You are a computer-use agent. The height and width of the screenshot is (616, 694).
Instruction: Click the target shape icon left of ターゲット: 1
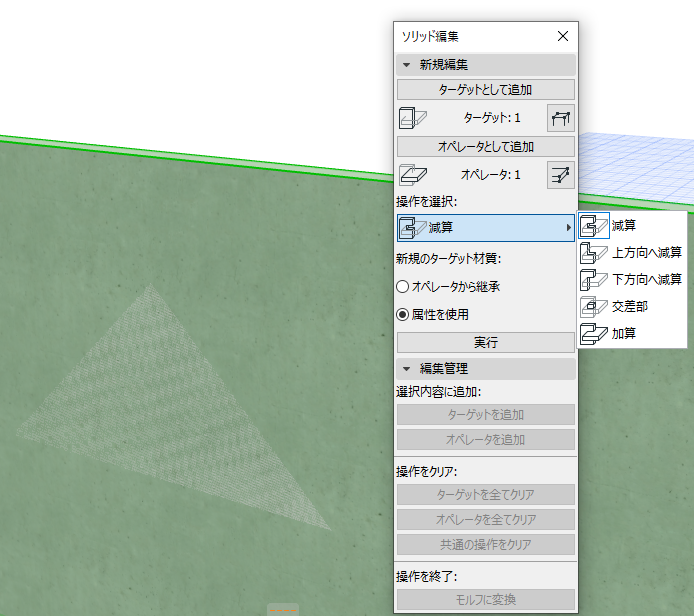(413, 118)
